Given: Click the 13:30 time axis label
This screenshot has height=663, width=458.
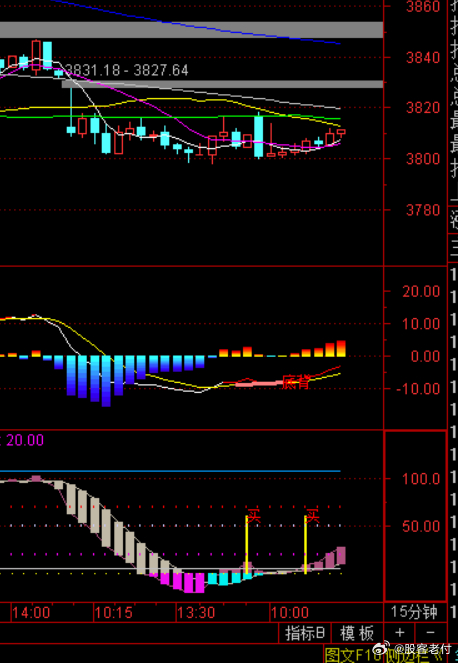Looking at the screenshot, I should (197, 613).
